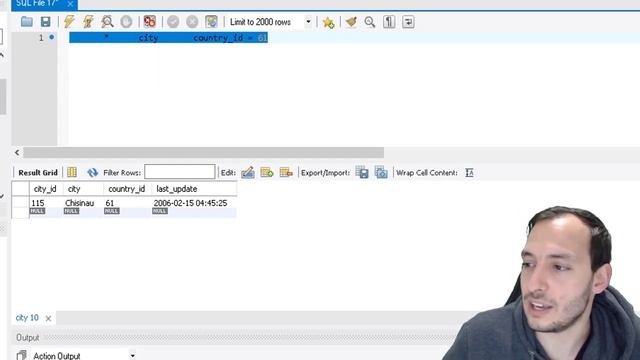Select cell with city_id 115
This screenshot has height=360, width=640.
pyautogui.click(x=46, y=203)
